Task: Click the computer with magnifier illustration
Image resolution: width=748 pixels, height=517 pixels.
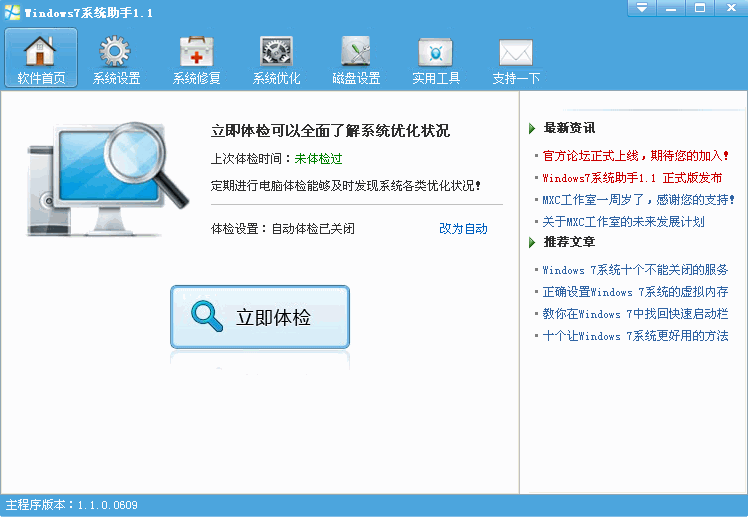Action: (108, 179)
